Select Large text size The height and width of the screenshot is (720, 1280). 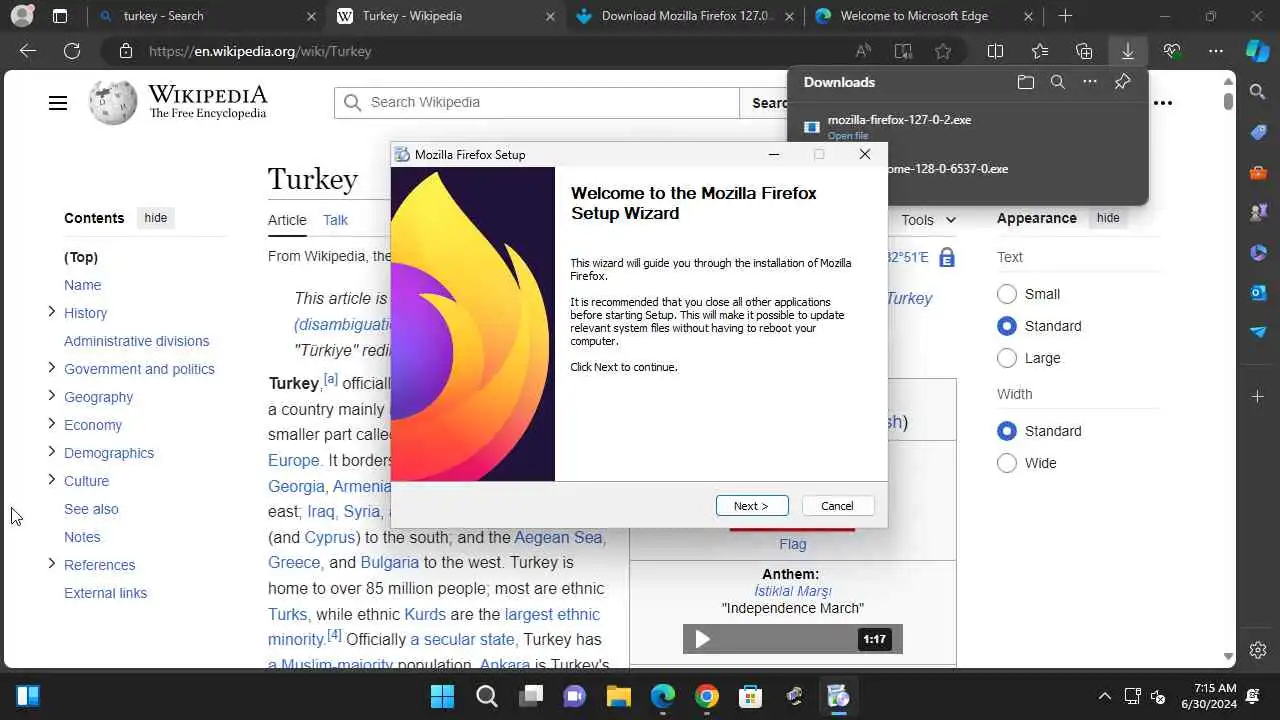[1007, 358]
